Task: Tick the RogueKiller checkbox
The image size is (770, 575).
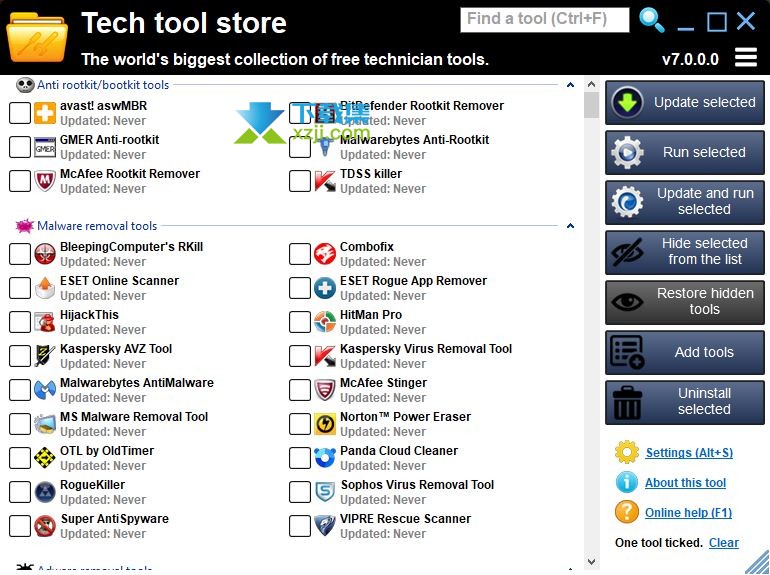Action: point(20,492)
